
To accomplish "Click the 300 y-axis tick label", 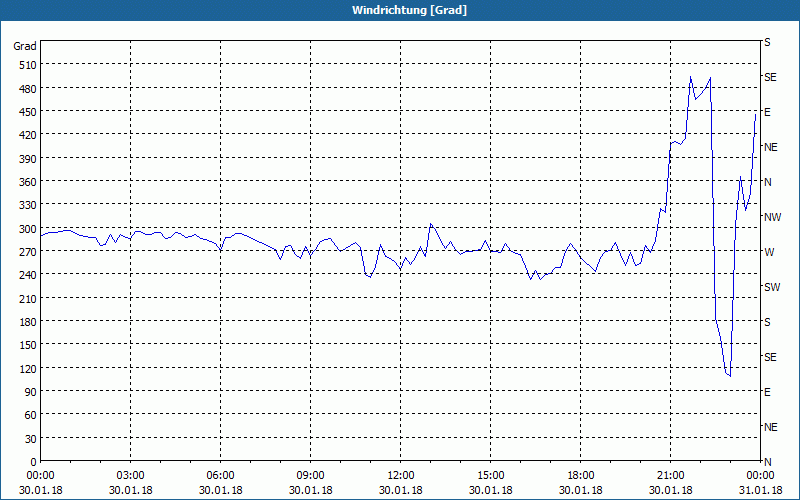I will (x=28, y=229).
